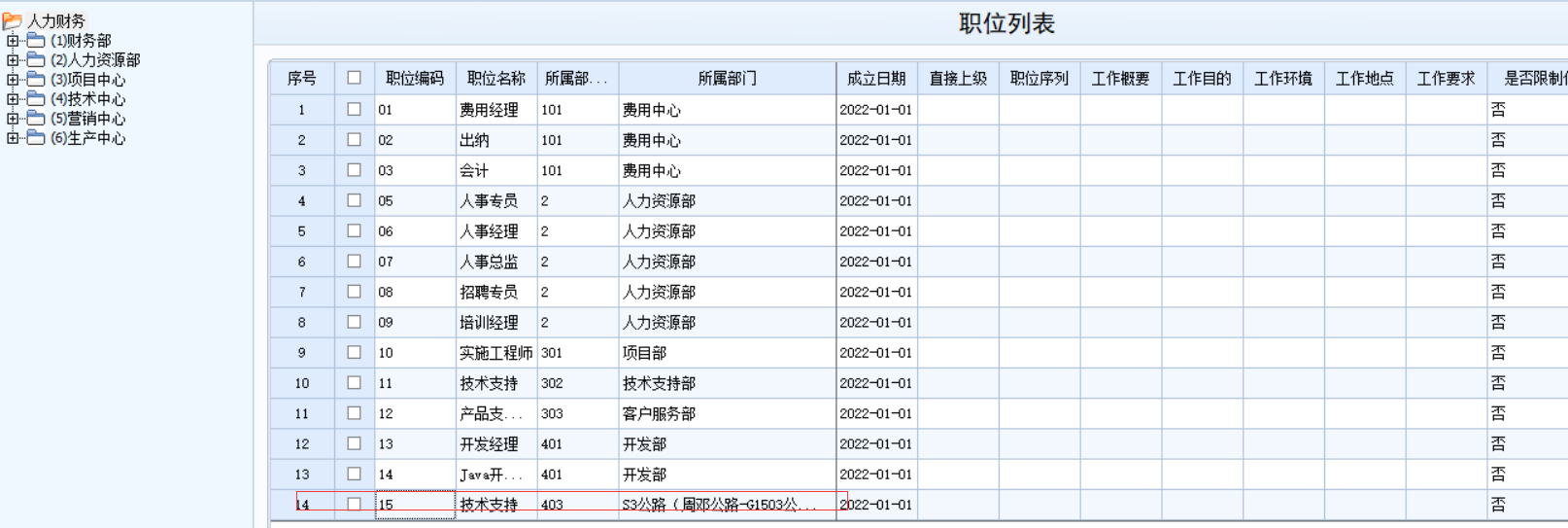This screenshot has height=528, width=1568.
Task: Check the checkbox for row 费用经理
Action: pos(354,110)
